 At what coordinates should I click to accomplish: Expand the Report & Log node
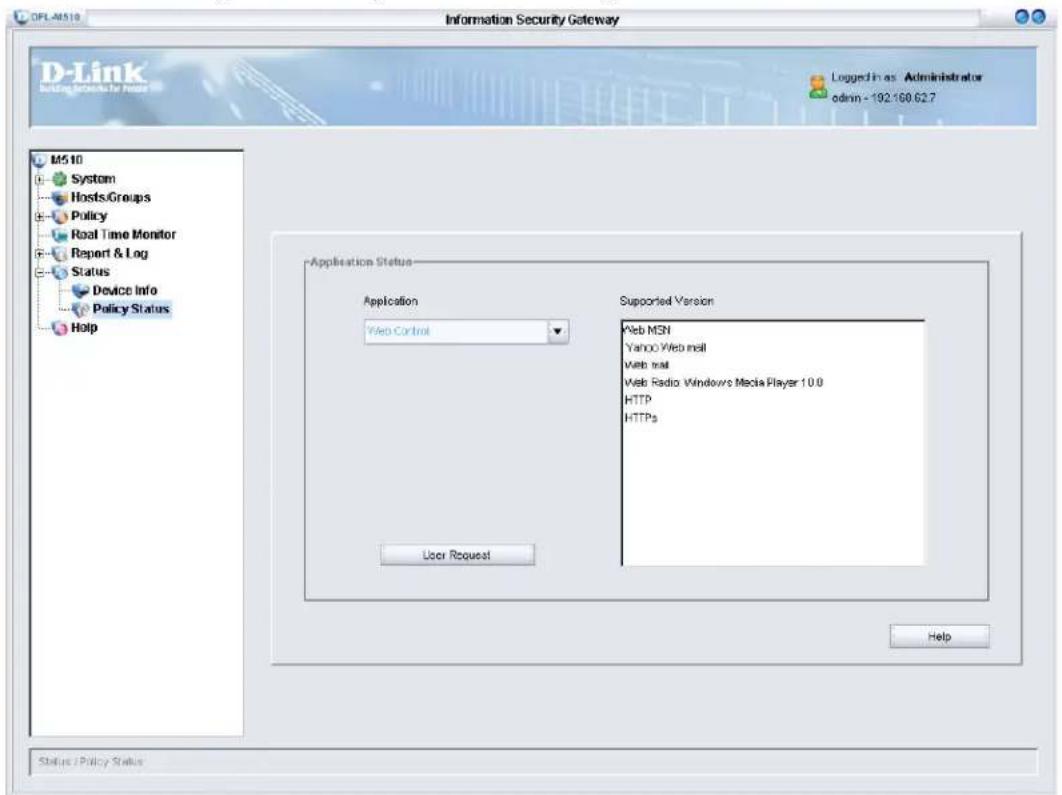tap(39, 254)
